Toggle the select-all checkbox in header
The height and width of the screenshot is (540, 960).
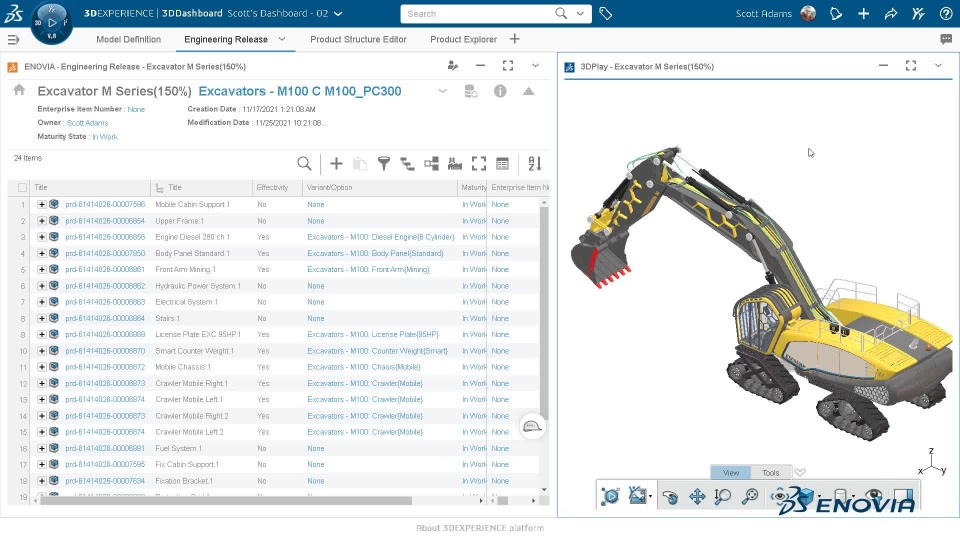click(x=23, y=187)
